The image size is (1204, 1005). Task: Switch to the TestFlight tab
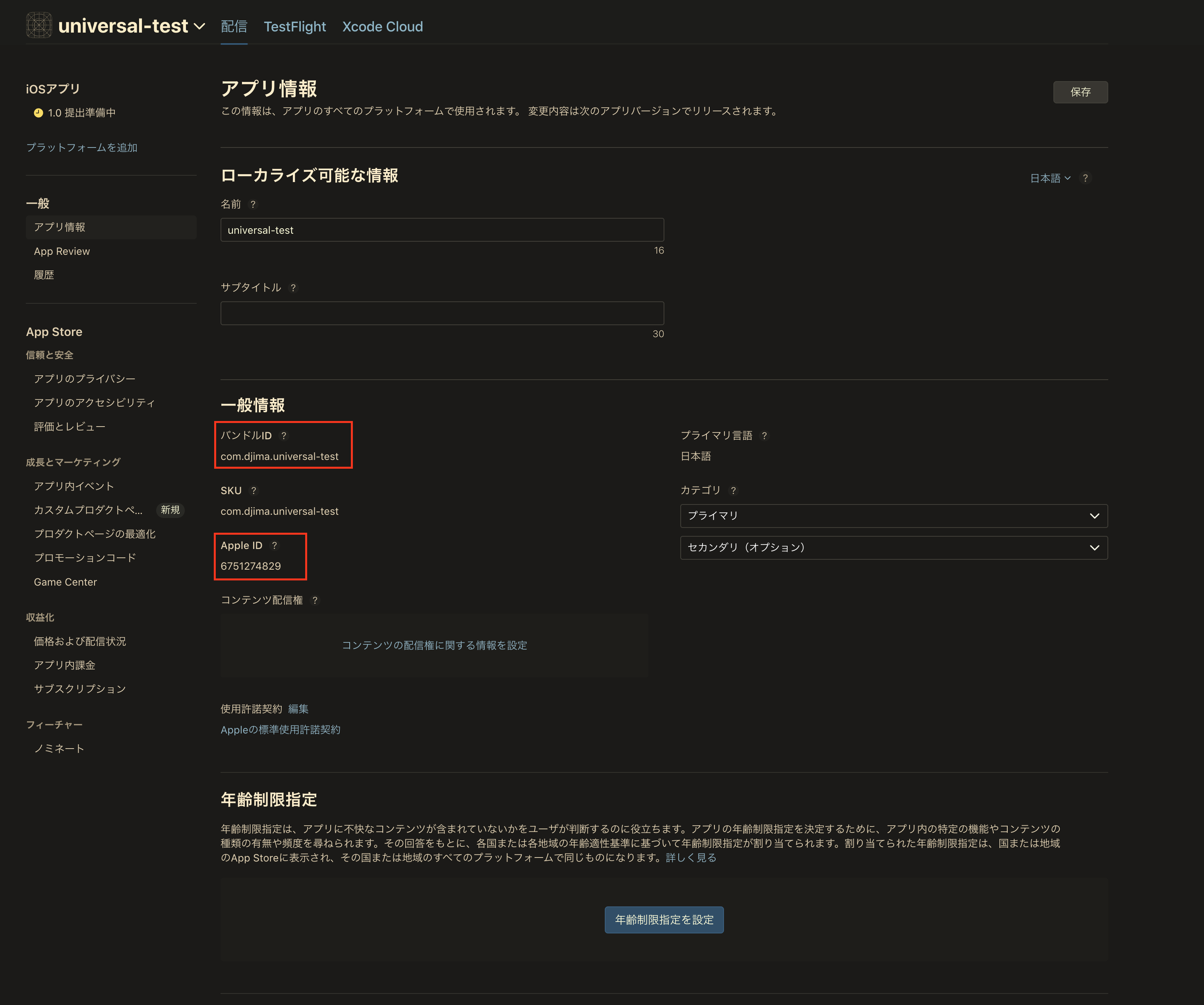click(x=295, y=26)
